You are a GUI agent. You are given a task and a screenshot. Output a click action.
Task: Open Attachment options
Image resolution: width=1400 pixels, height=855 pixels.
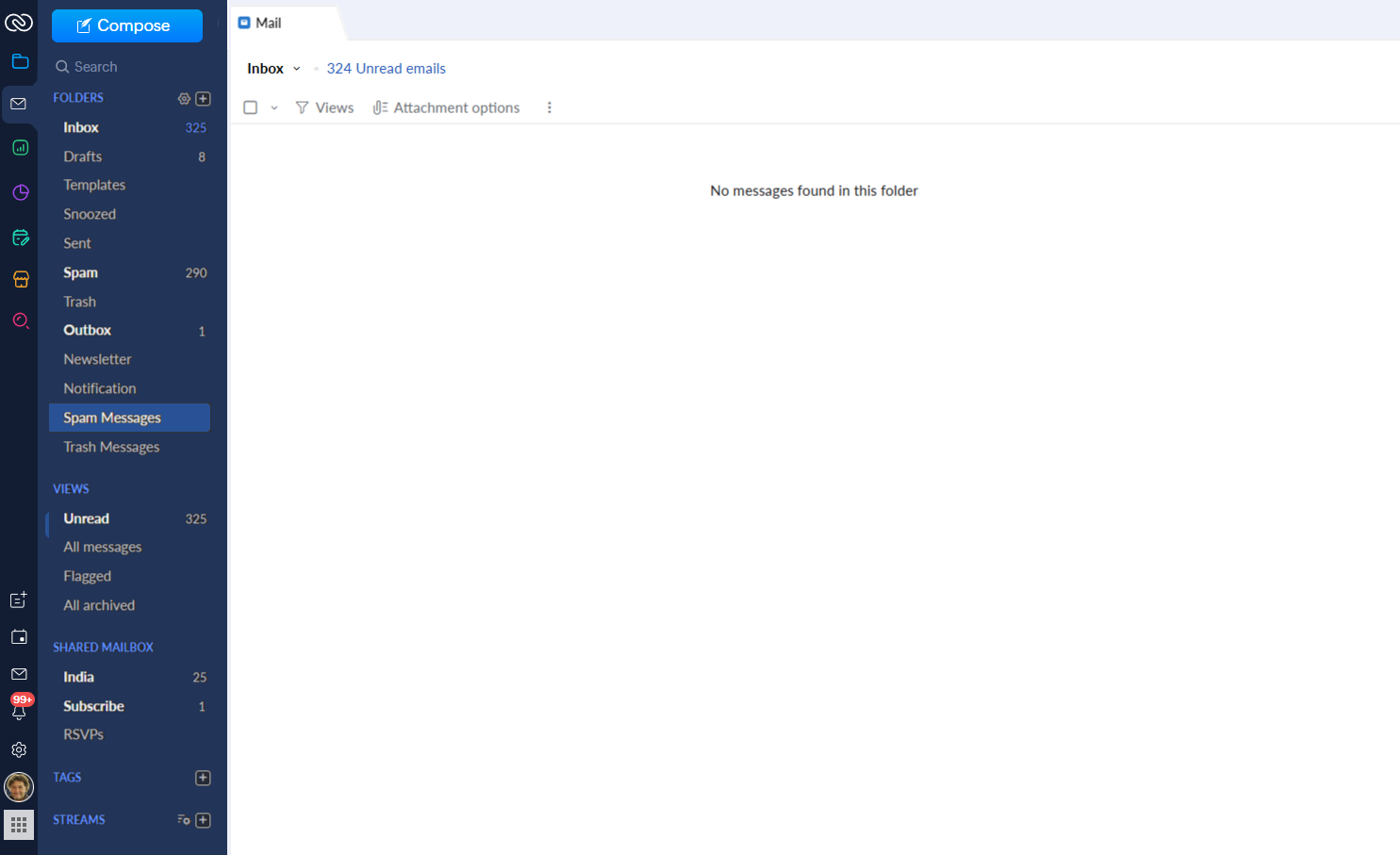point(447,107)
